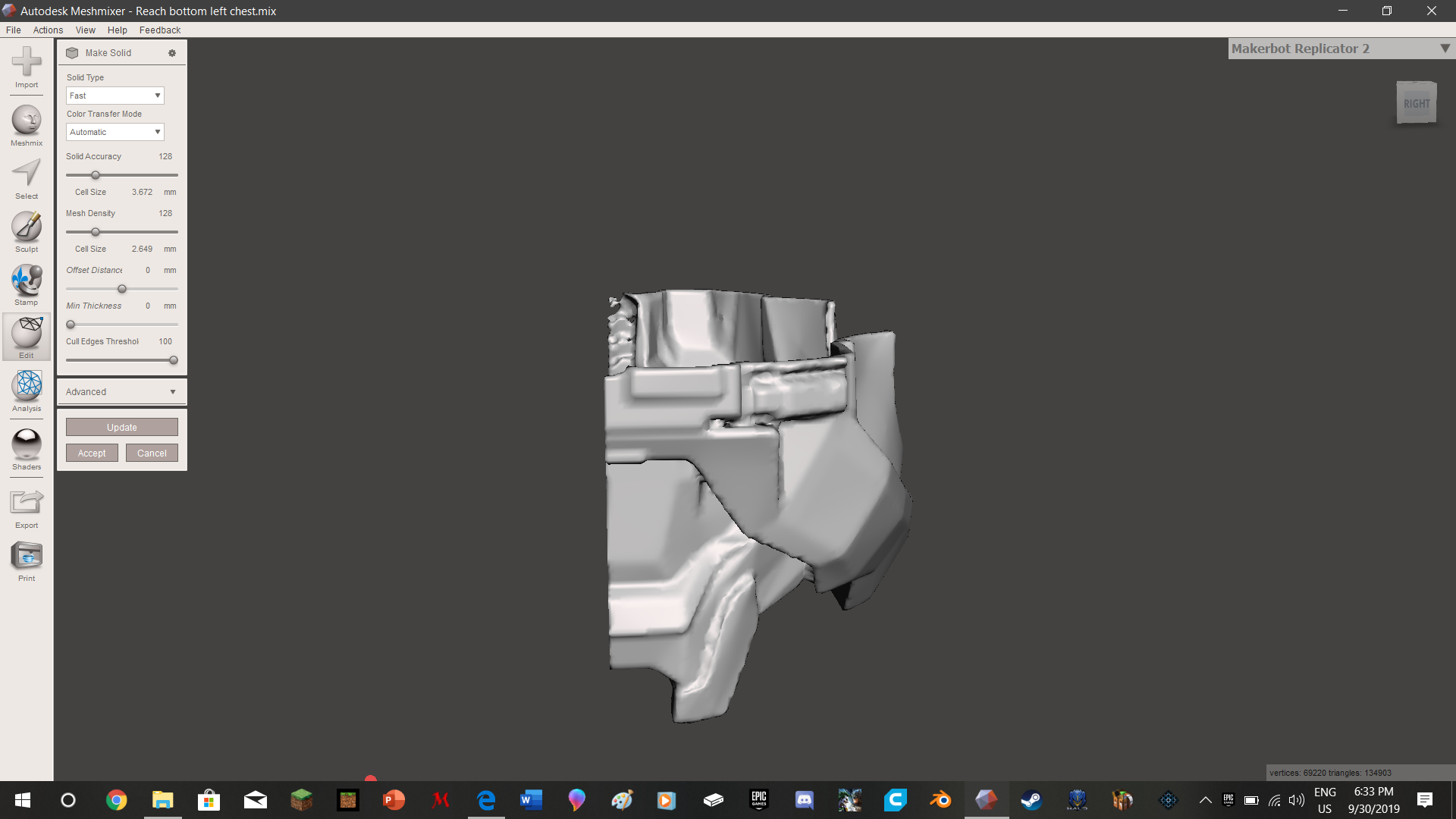This screenshot has height=819, width=1456.
Task: Open the Makerbot Replicator 2 printer dropdown
Action: coord(1340,49)
